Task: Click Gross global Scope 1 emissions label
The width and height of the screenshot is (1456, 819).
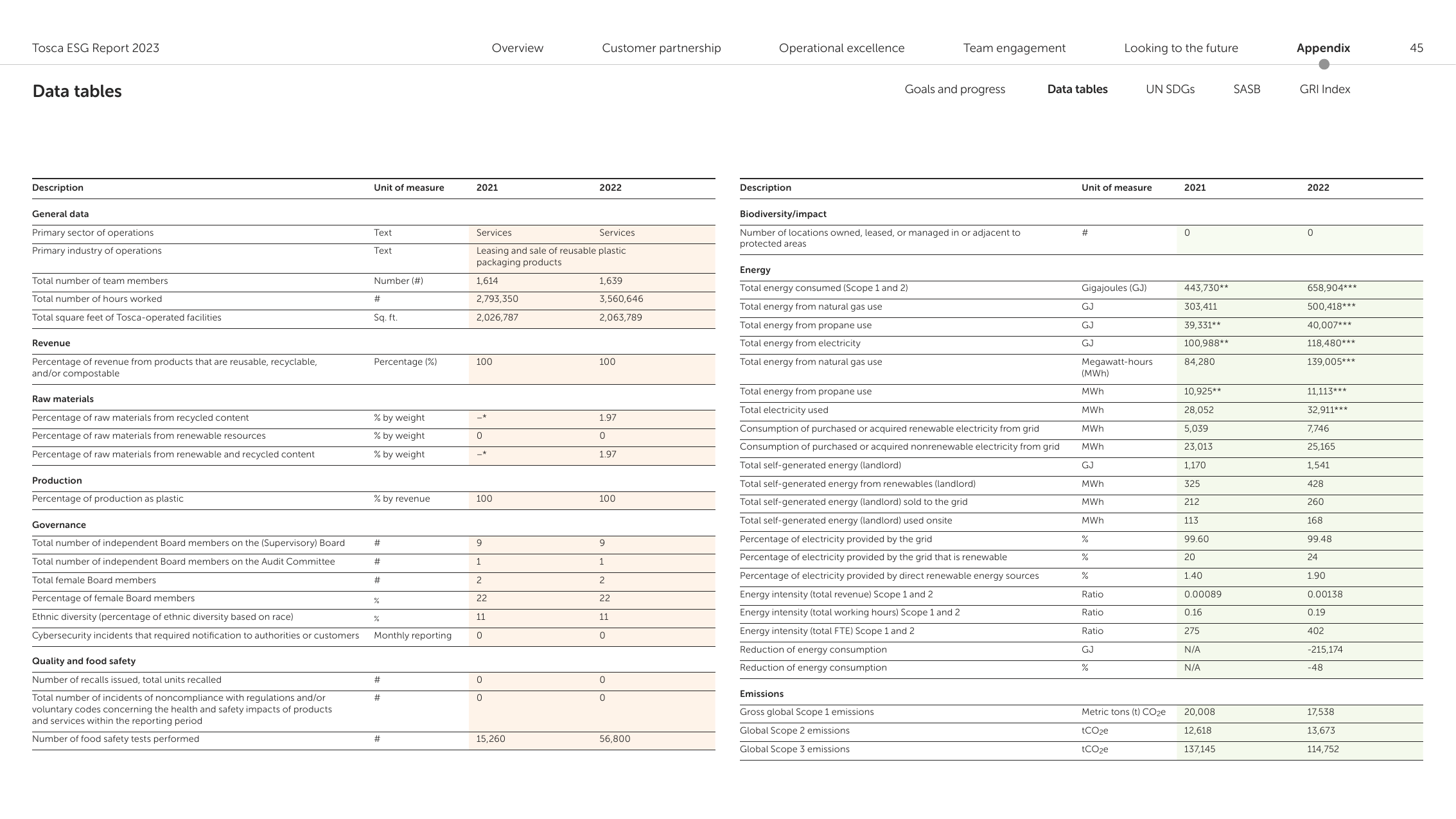Action: pyautogui.click(x=806, y=712)
